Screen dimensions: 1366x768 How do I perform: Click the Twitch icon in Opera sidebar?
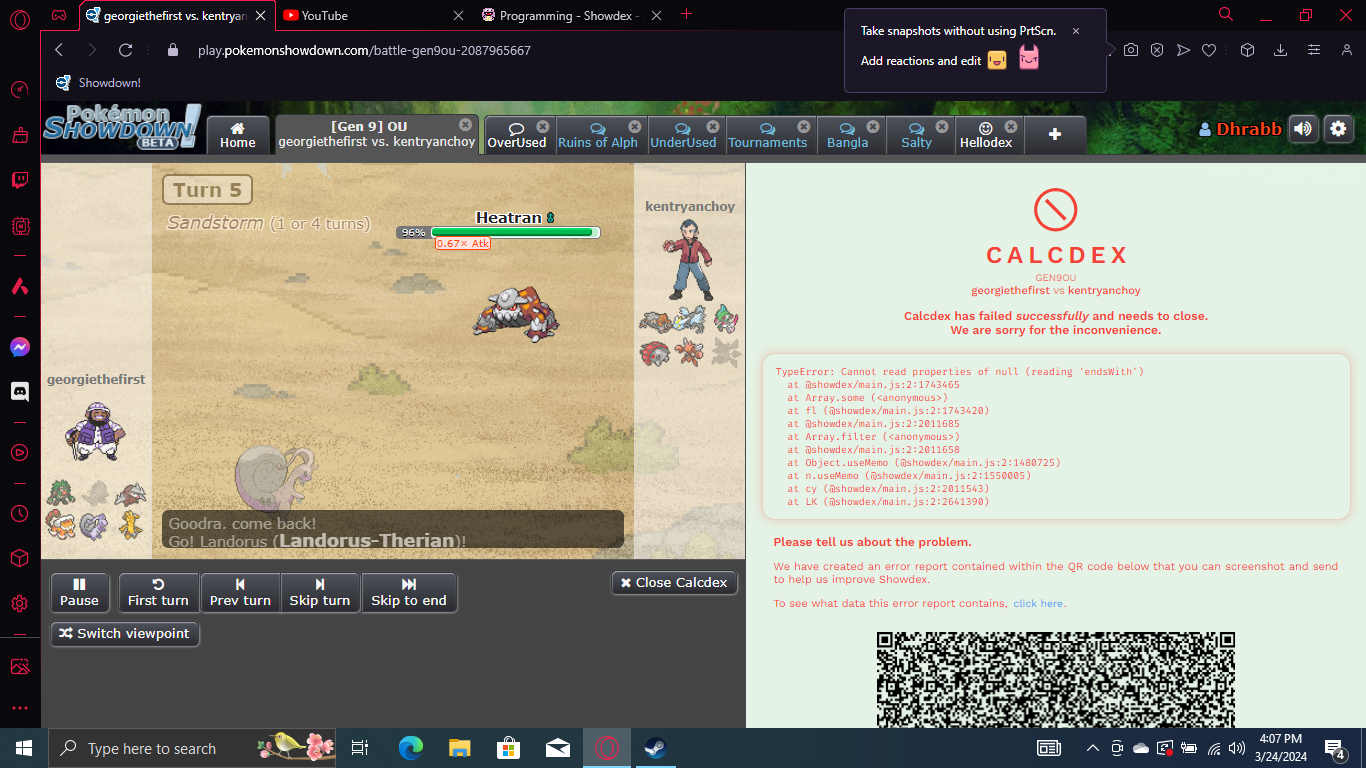click(20, 181)
